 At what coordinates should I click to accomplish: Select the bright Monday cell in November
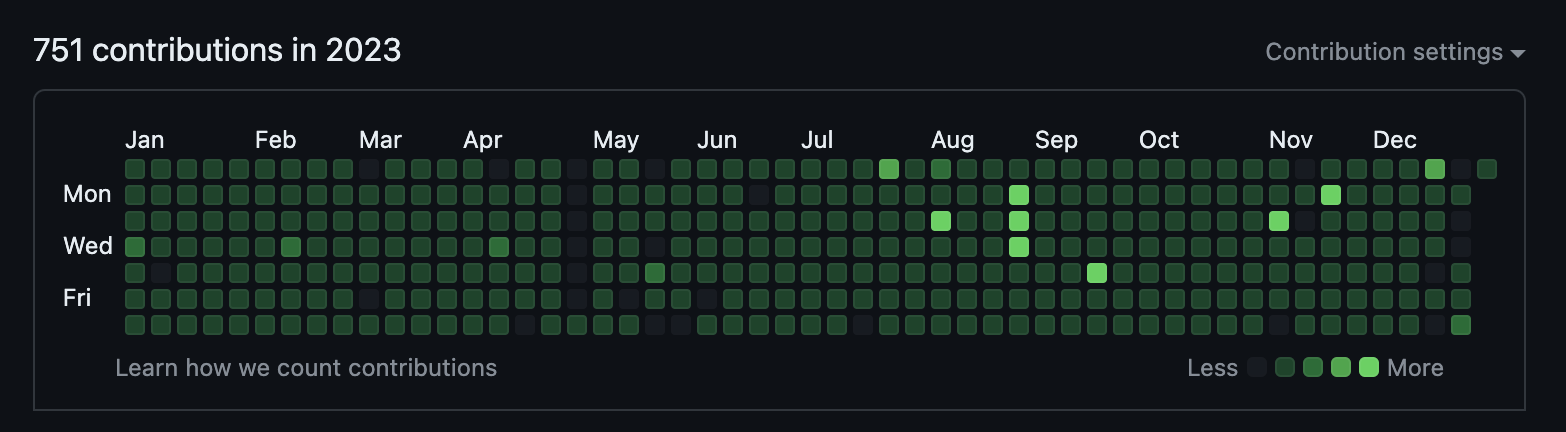tap(1331, 195)
